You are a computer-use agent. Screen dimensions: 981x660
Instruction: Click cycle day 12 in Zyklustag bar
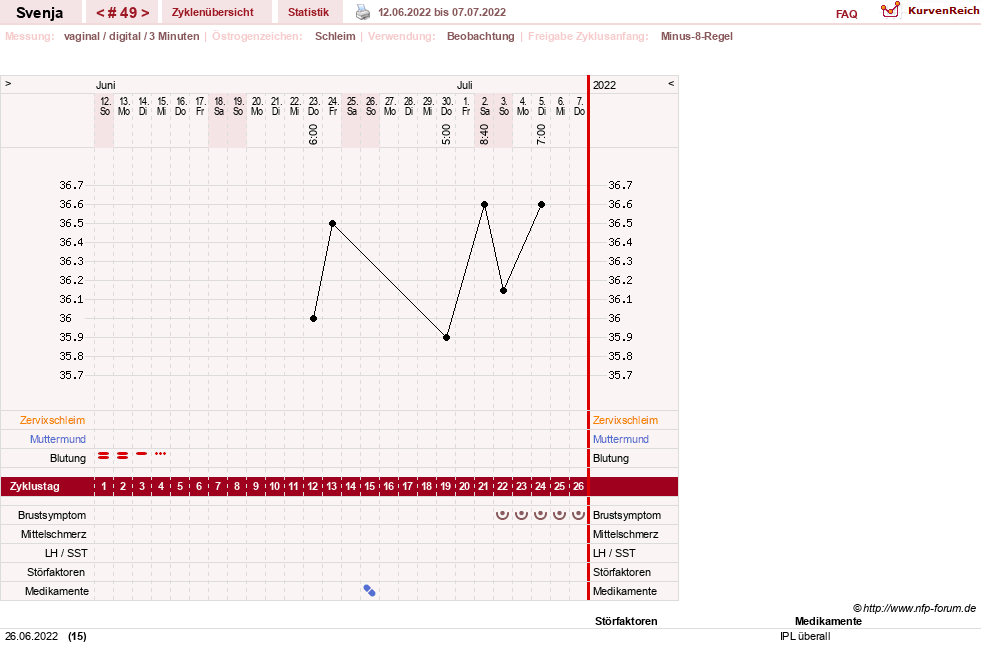click(312, 486)
